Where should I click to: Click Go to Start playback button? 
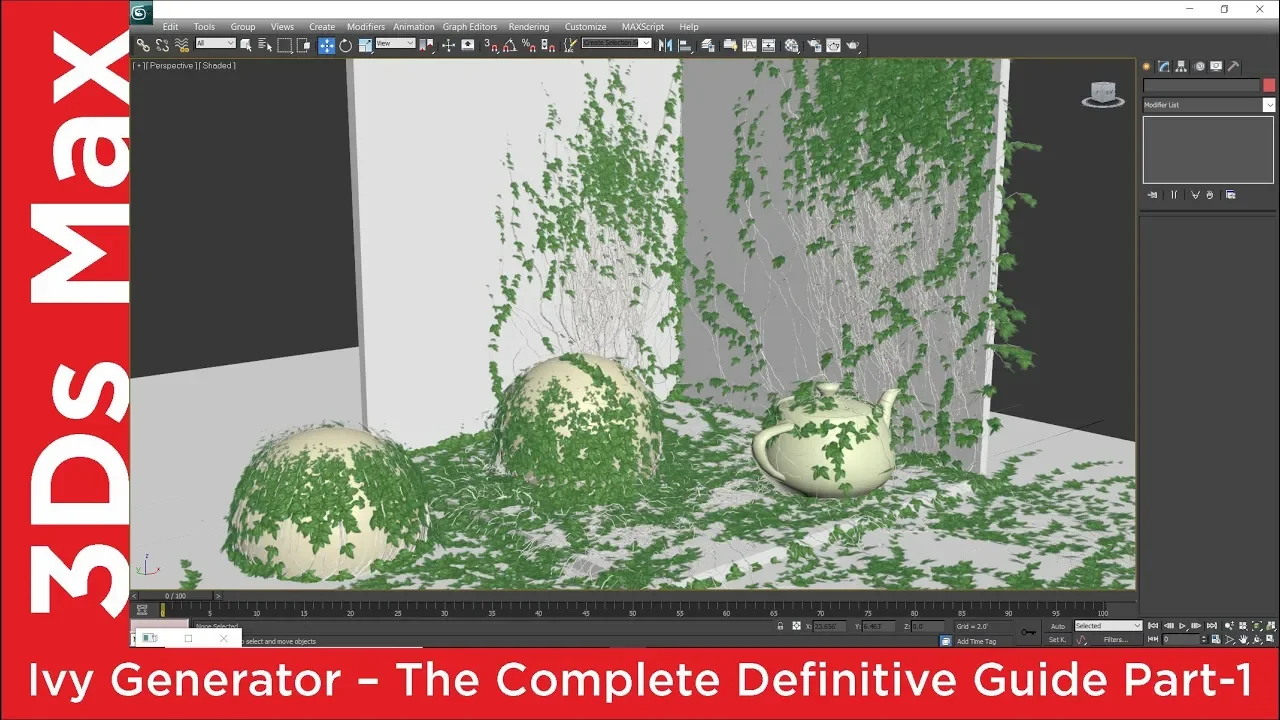tap(1153, 626)
